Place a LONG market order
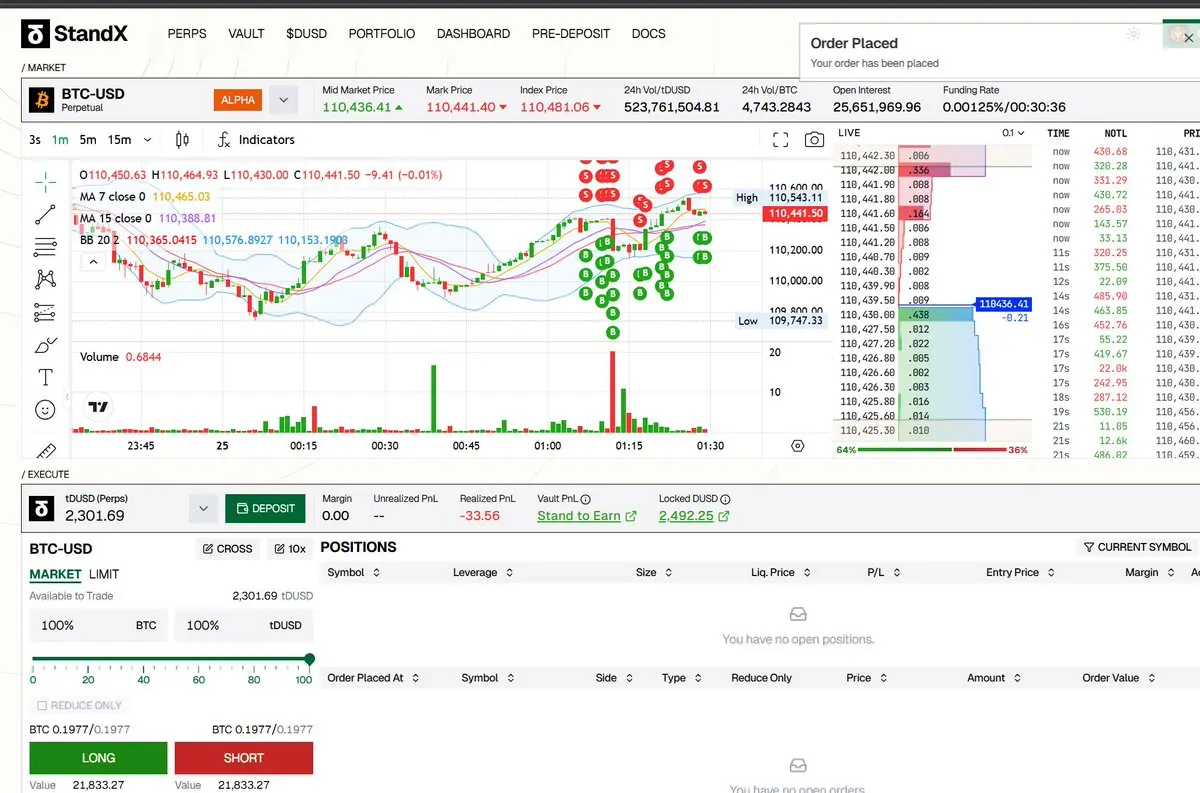The height and width of the screenshot is (793, 1200). [98, 758]
